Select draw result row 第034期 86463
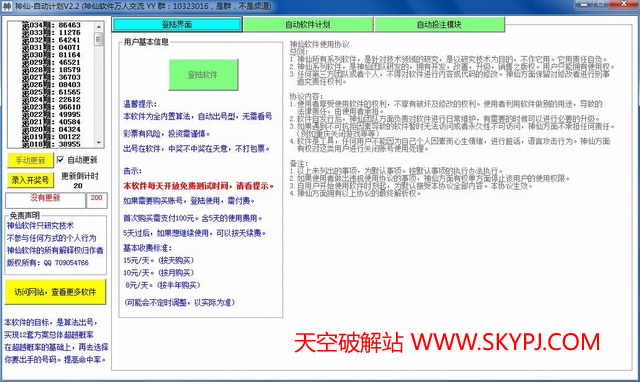The width and height of the screenshot is (640, 382). pos(51,25)
